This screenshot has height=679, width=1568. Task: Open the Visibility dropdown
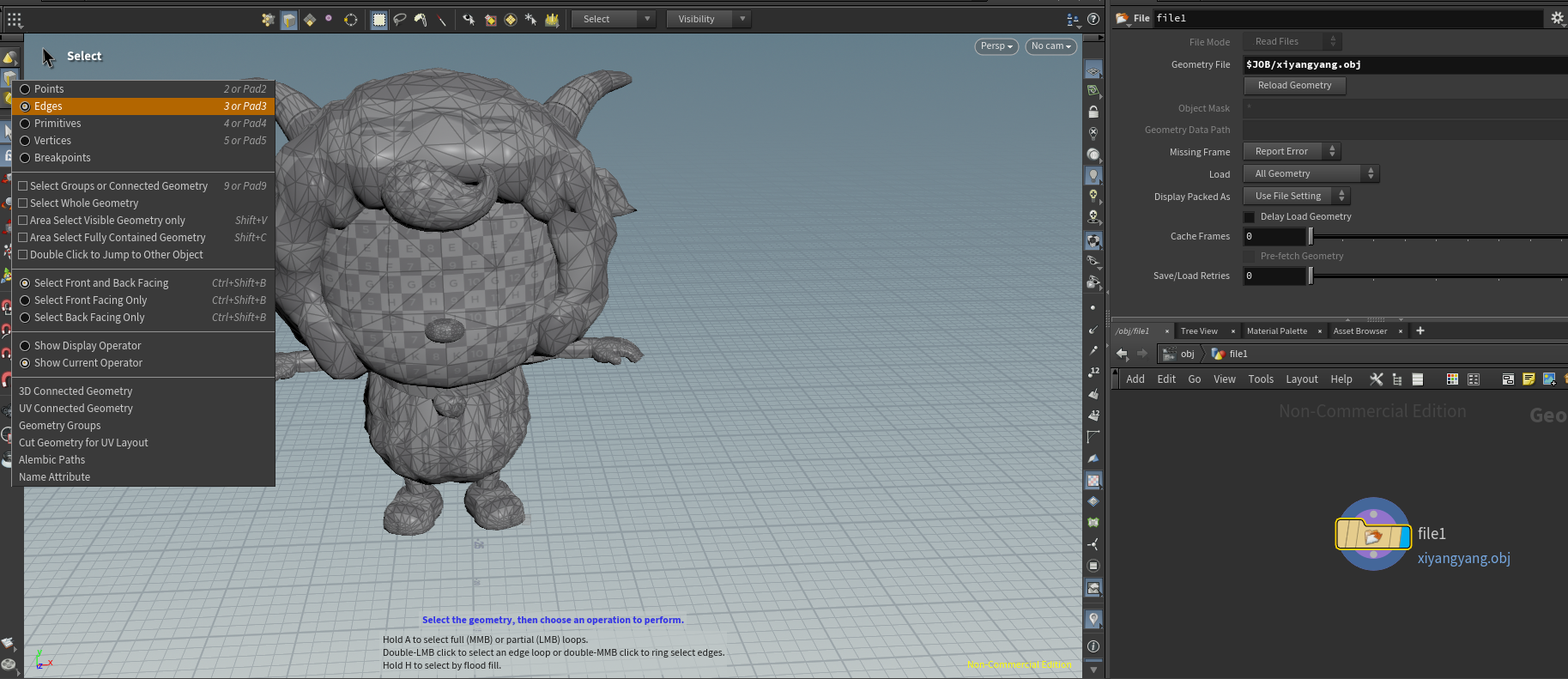708,19
